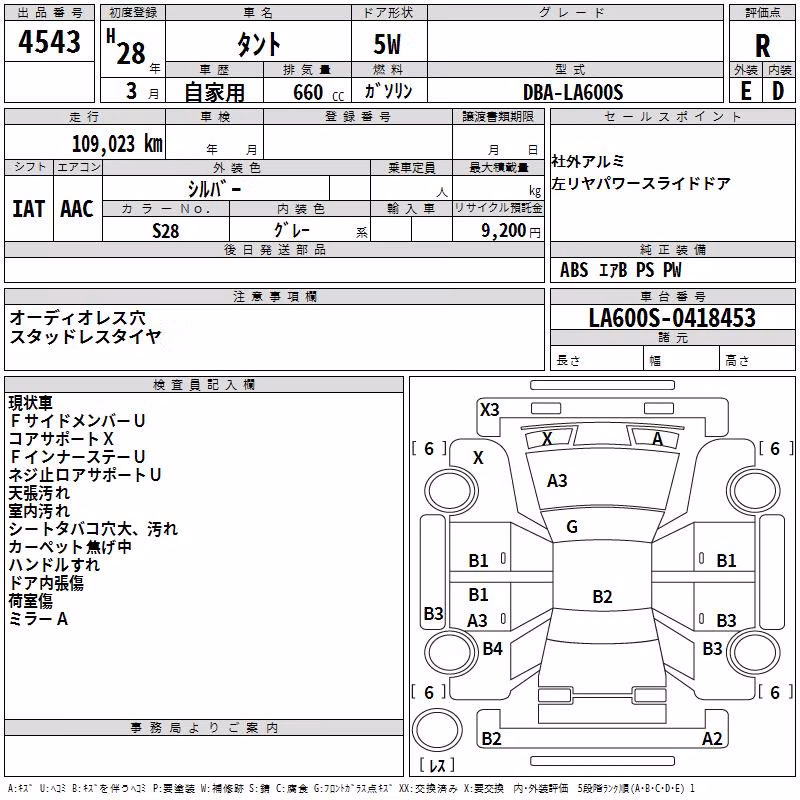
Task: Click the [レス] spare tire label
Action: coord(437,765)
